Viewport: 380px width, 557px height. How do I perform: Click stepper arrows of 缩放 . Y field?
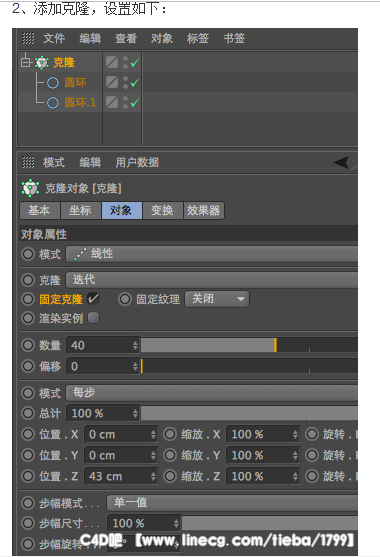[x=295, y=455]
